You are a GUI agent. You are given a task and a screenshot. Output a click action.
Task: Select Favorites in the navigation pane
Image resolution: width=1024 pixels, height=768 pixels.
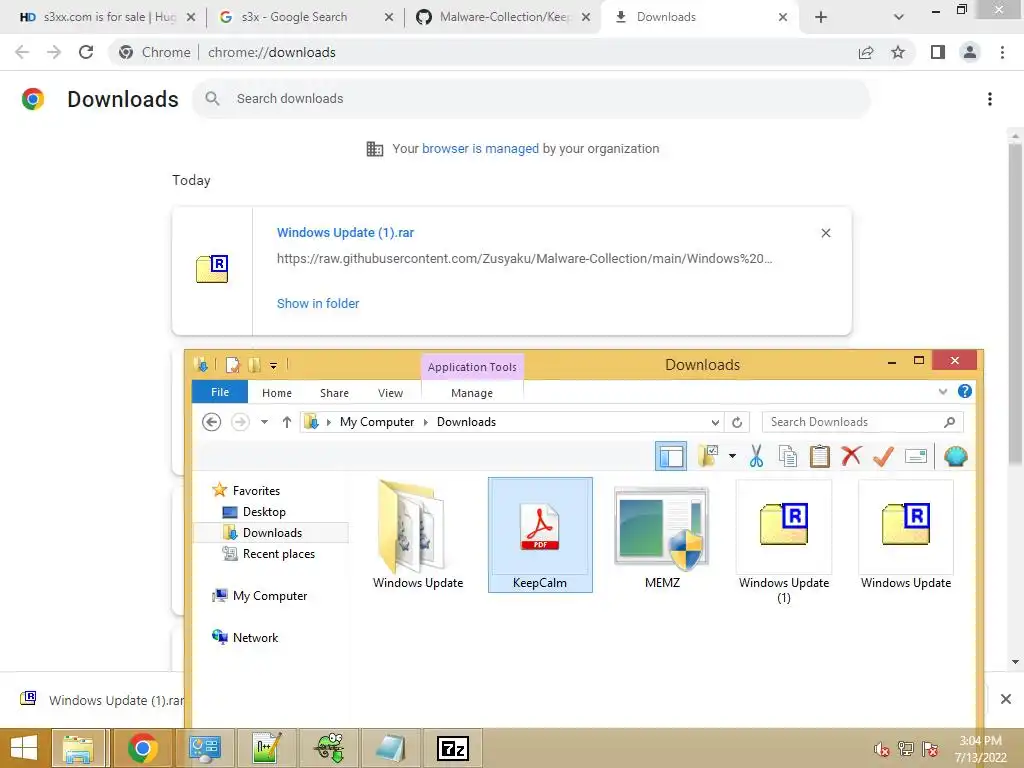coord(256,490)
